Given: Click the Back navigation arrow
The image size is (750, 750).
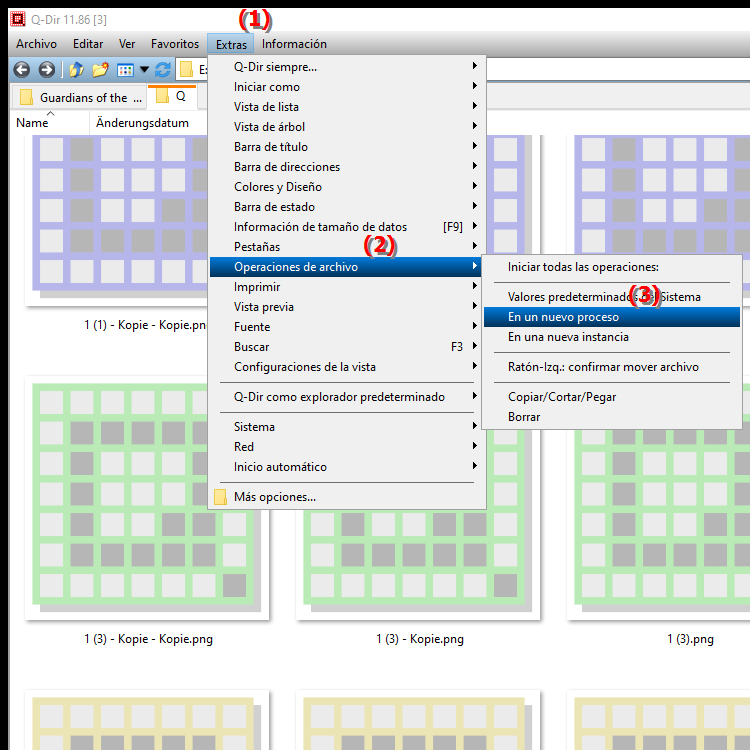Looking at the screenshot, I should [x=21, y=70].
